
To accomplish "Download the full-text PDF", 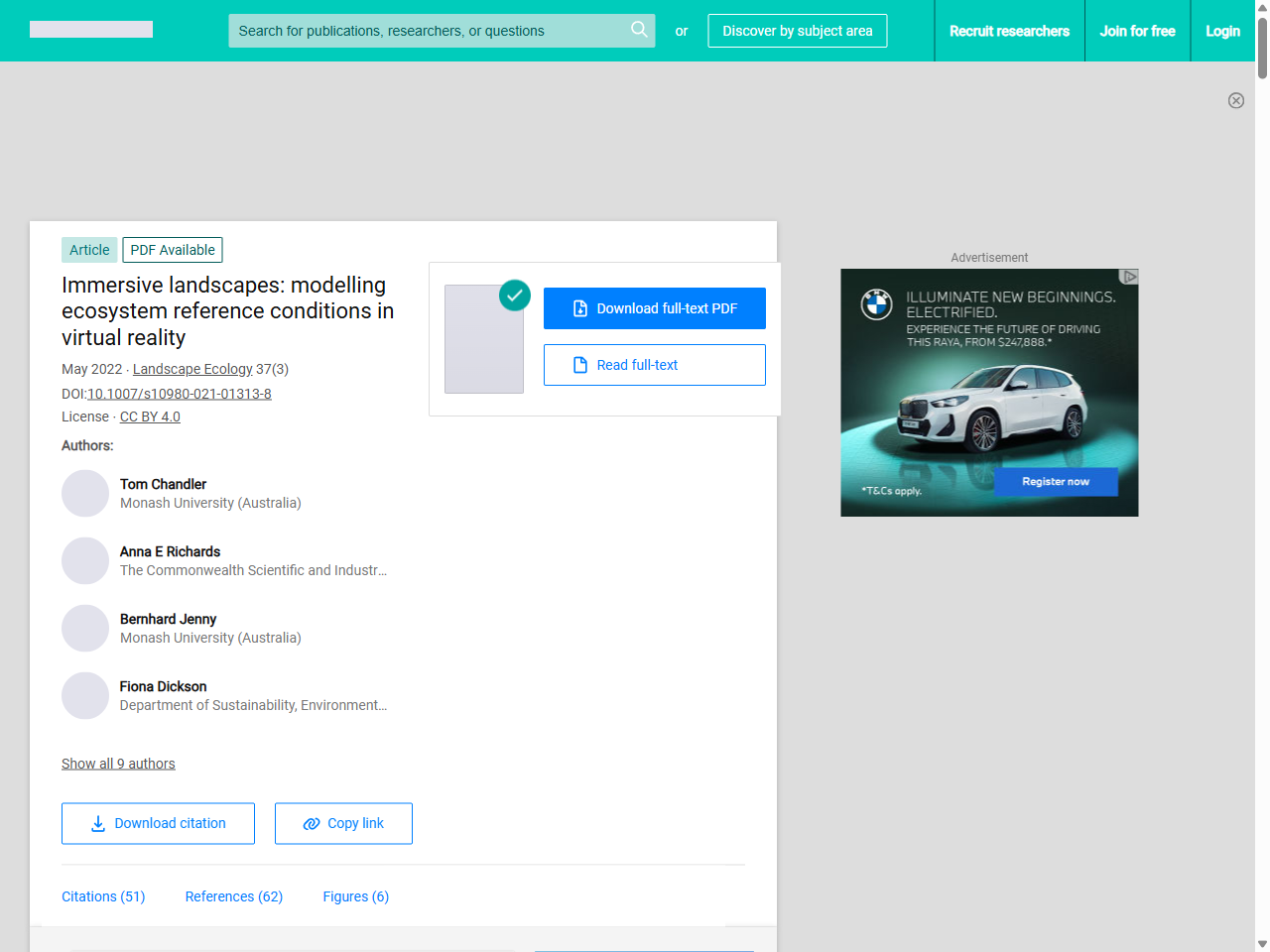I will coord(654,308).
